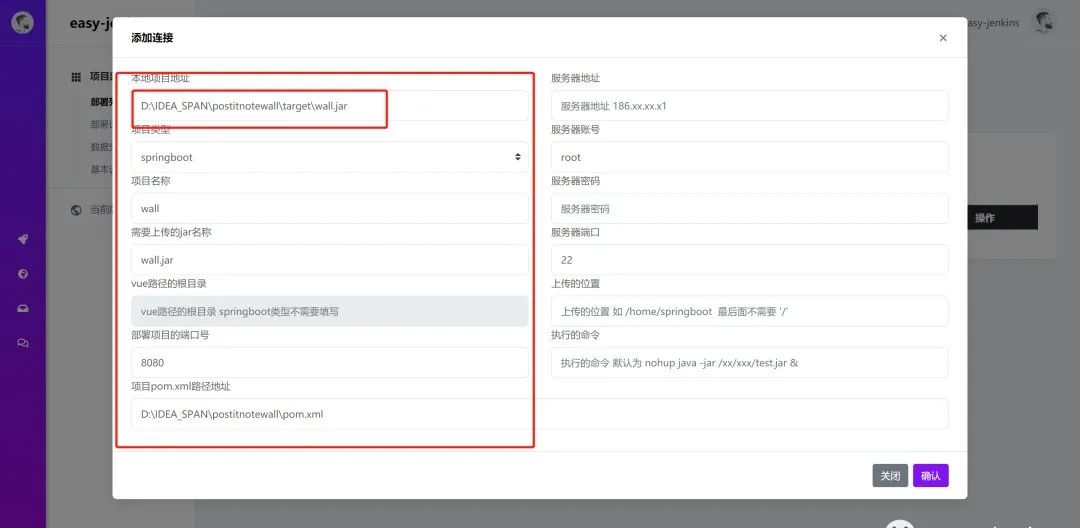Image resolution: width=1080 pixels, height=528 pixels.
Task: Click the 添加连接 dialog title
Action: pos(152,38)
